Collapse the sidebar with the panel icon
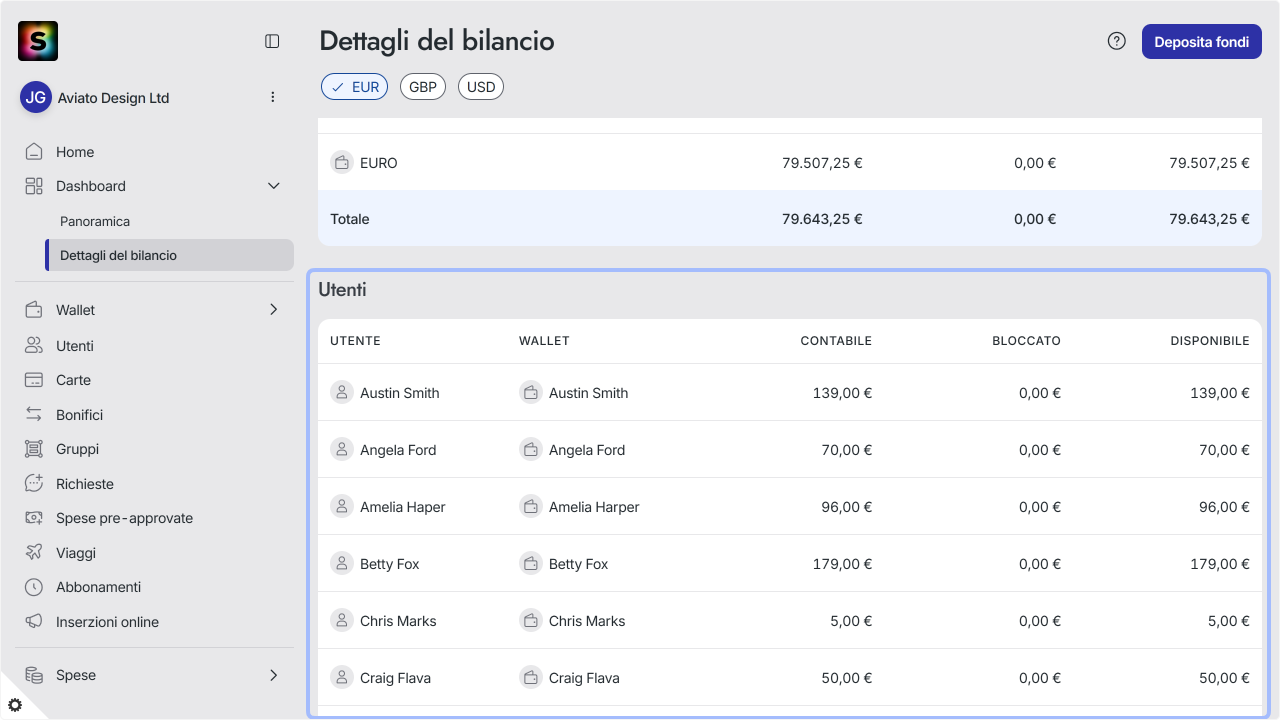Viewport: 1280px width, 720px height. (272, 41)
